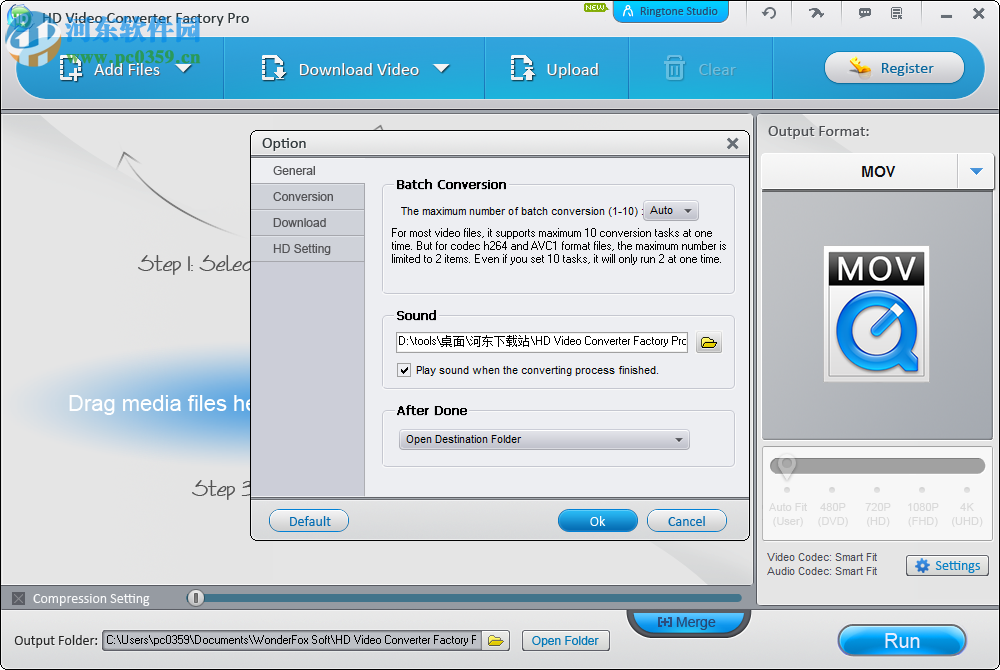Open the maximum batch conversion Auto dropdown
The width and height of the screenshot is (1000, 670).
pos(670,210)
